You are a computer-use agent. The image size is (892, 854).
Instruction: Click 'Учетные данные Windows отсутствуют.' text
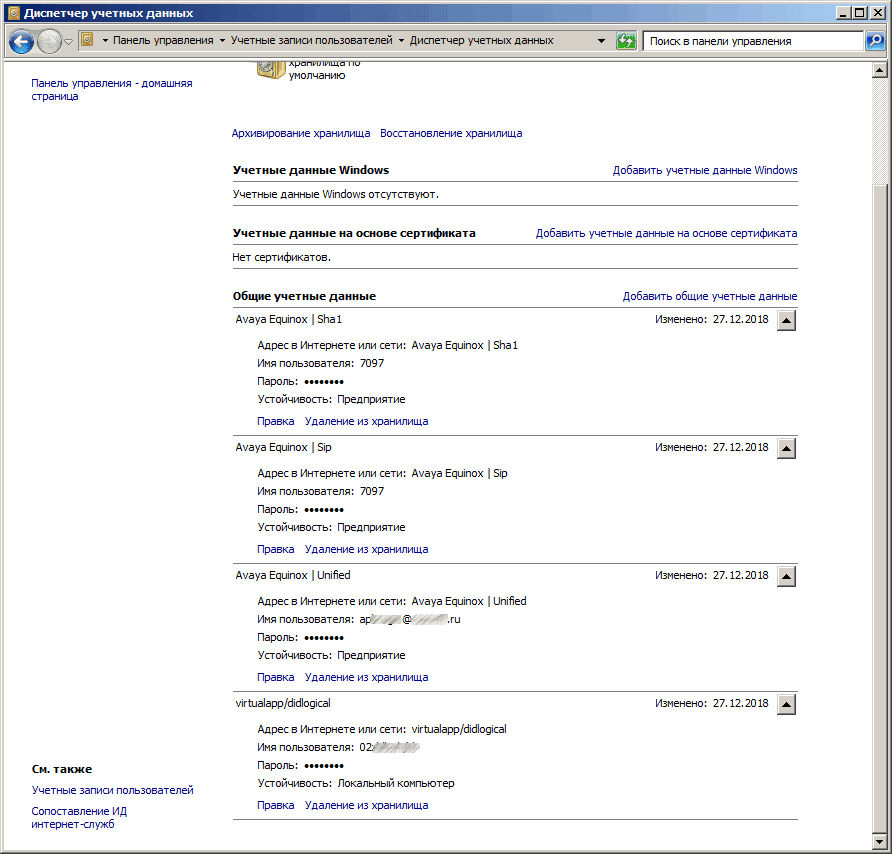coord(336,195)
